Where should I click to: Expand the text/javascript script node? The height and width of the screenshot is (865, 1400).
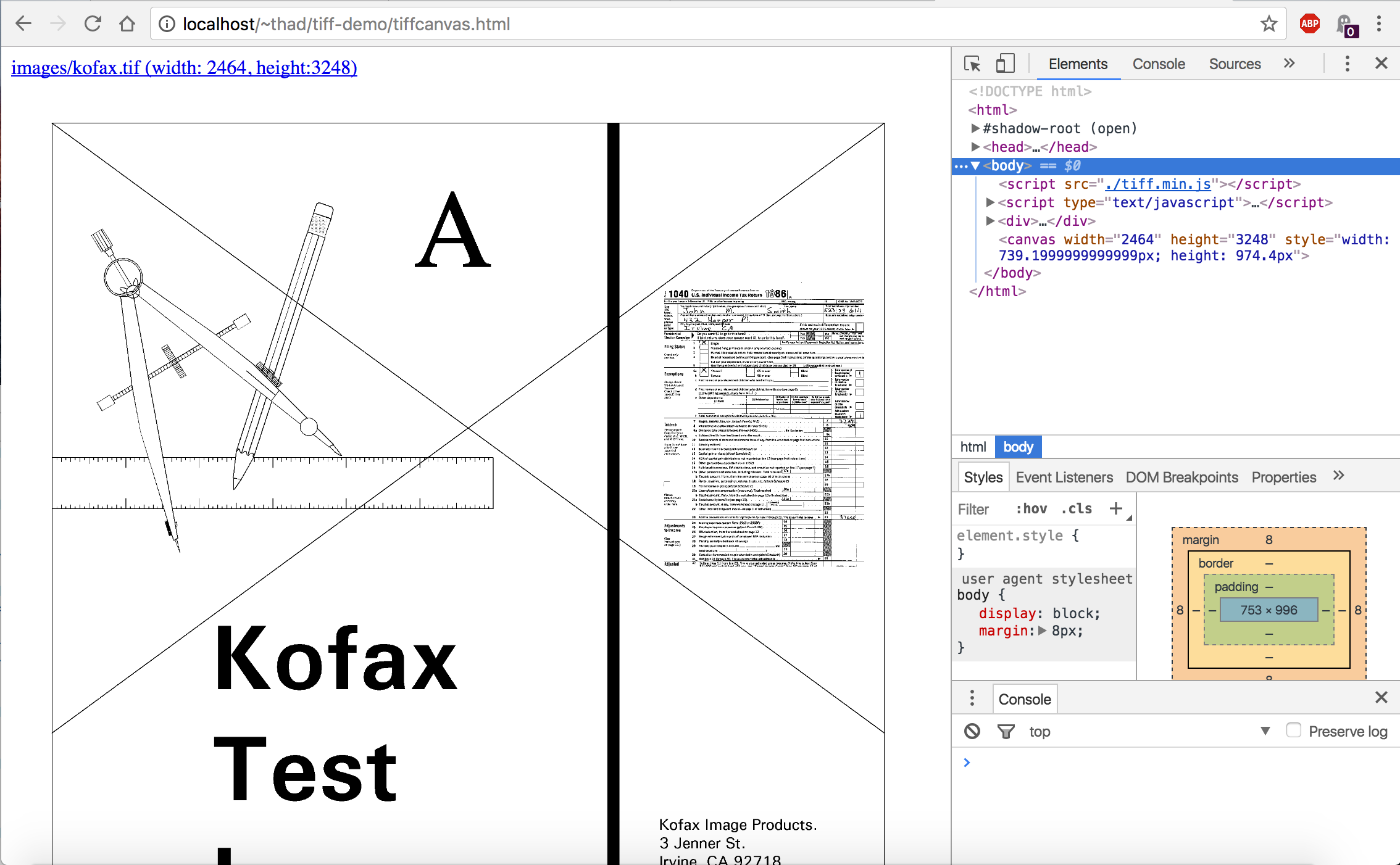coord(990,202)
